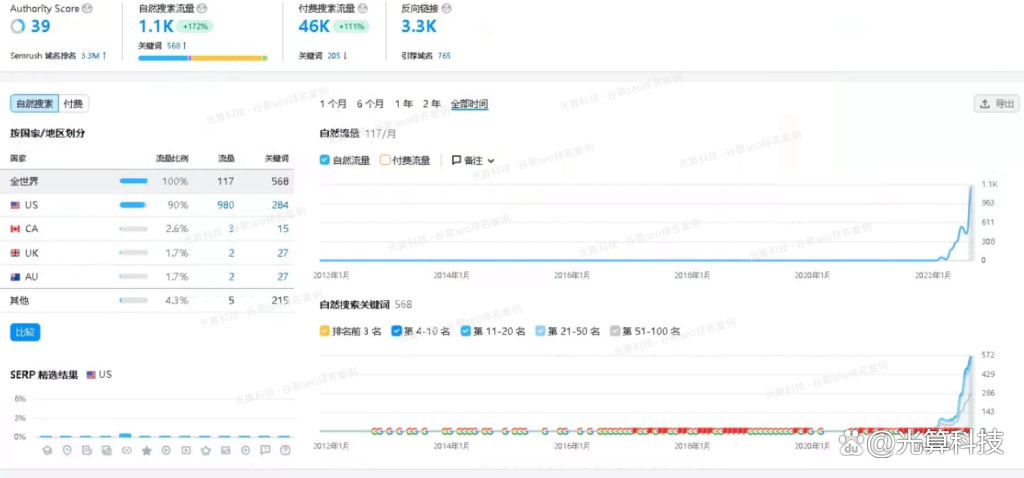The width and height of the screenshot is (1024, 478).
Task: Open the organic 关键词 568 link
Action: pyautogui.click(x=176, y=46)
